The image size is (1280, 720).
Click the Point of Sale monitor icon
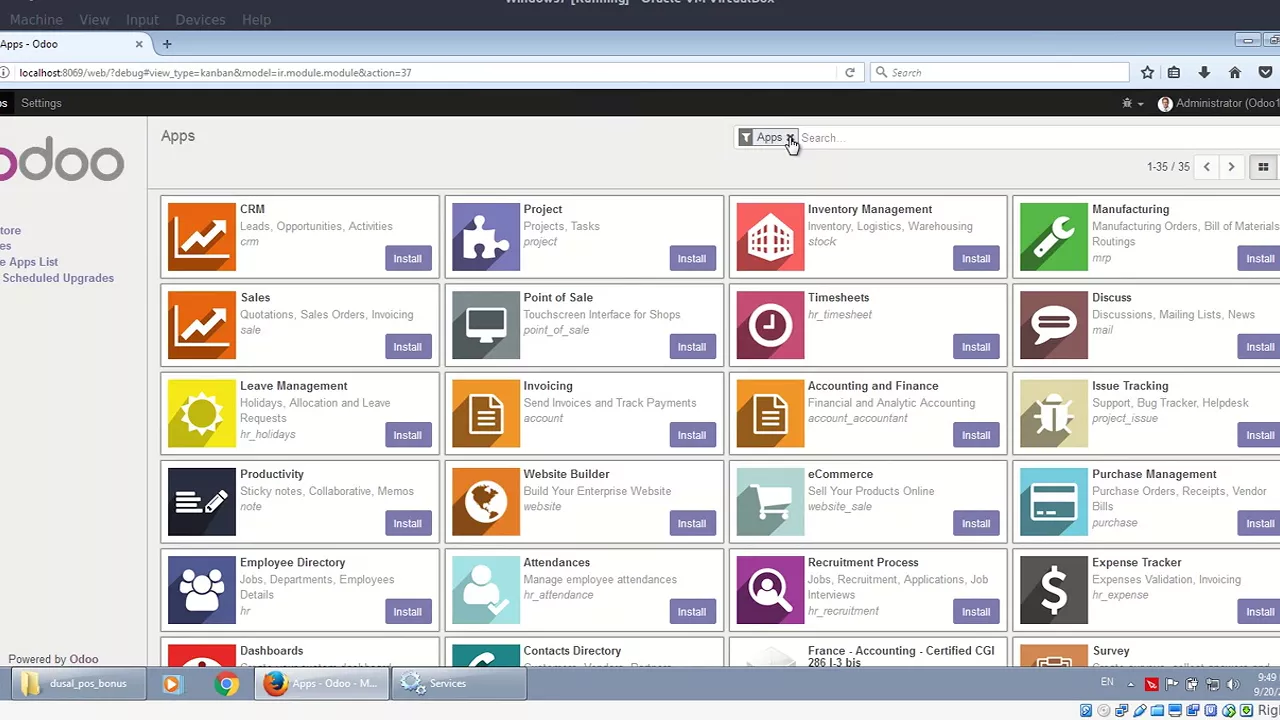click(486, 325)
